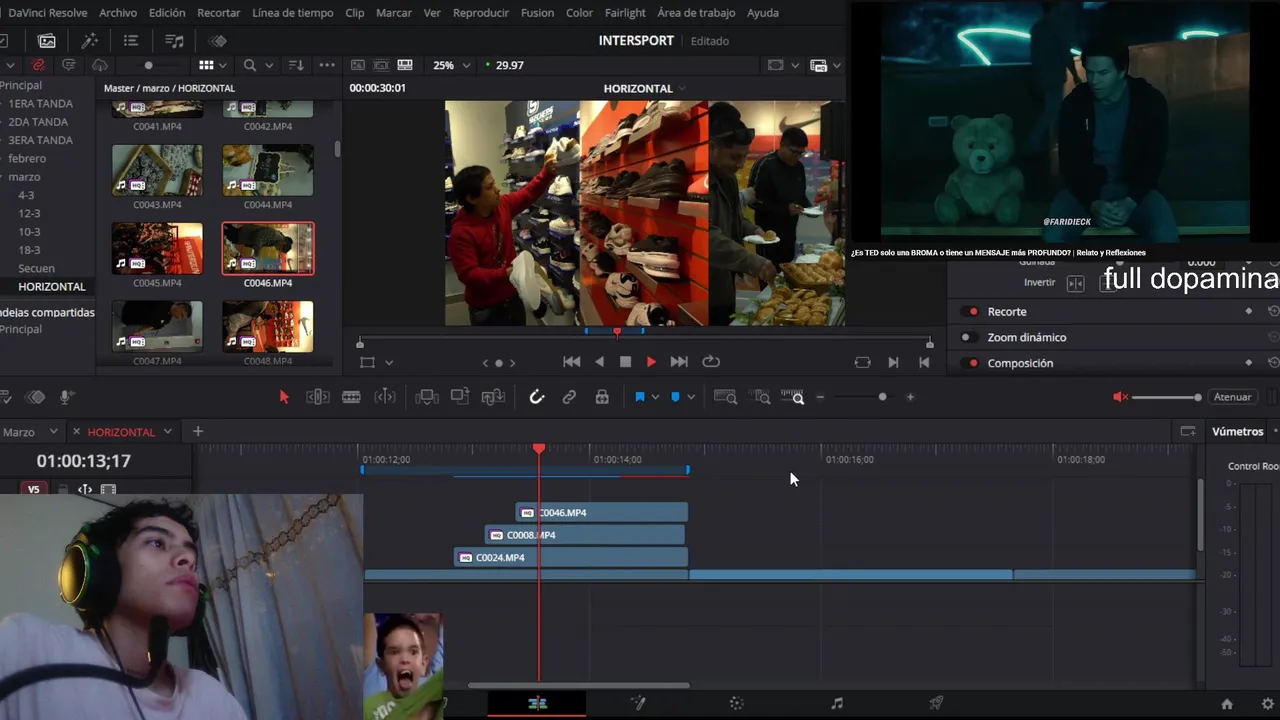Viewport: 1280px width, 720px height.
Task: Enable the Zoom dinámico toggle
Action: tap(970, 337)
